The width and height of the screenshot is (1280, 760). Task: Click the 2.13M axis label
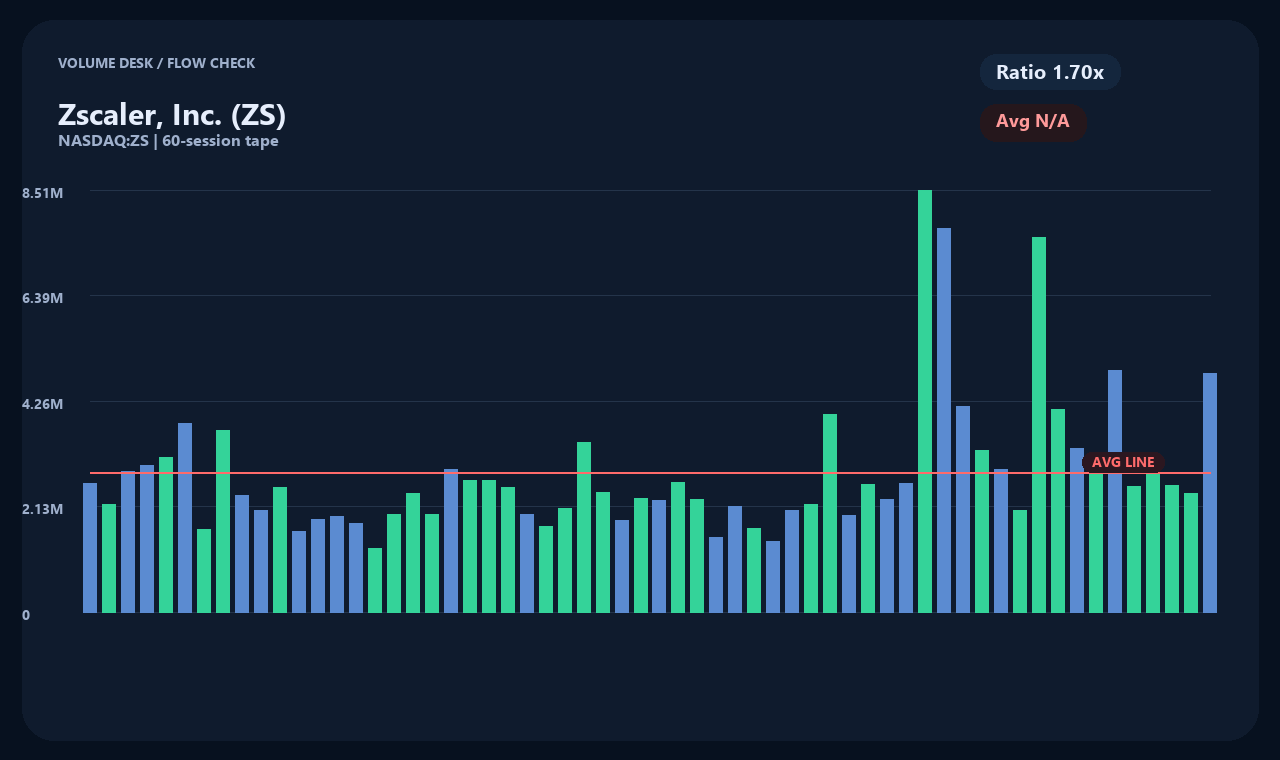[43, 509]
